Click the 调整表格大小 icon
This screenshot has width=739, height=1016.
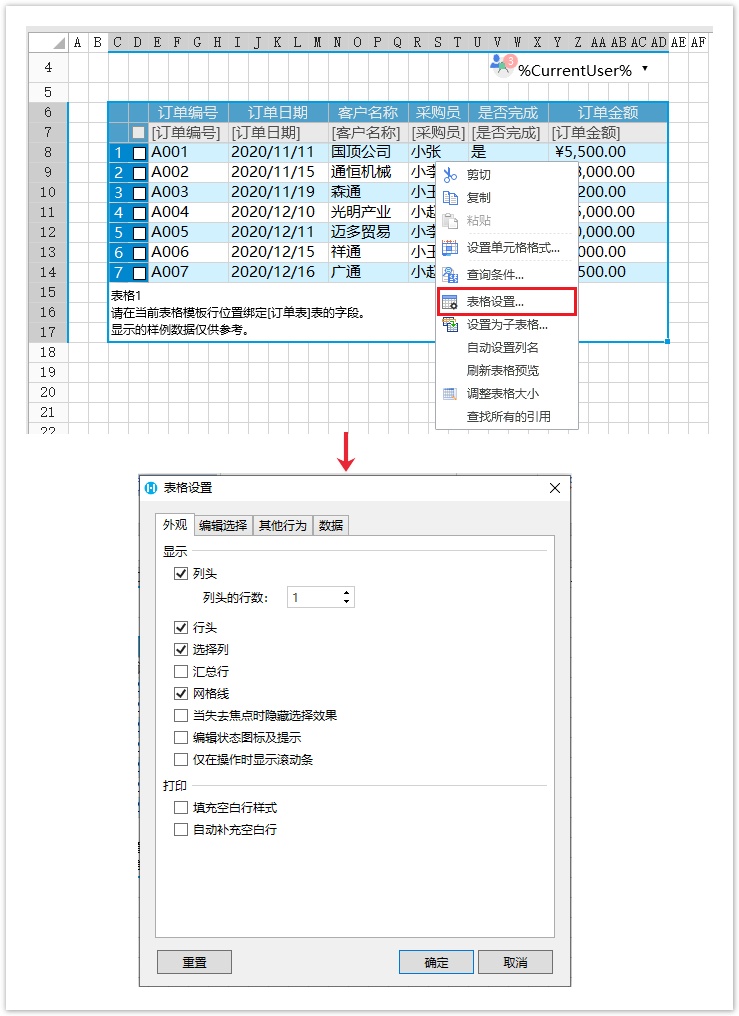pos(450,393)
